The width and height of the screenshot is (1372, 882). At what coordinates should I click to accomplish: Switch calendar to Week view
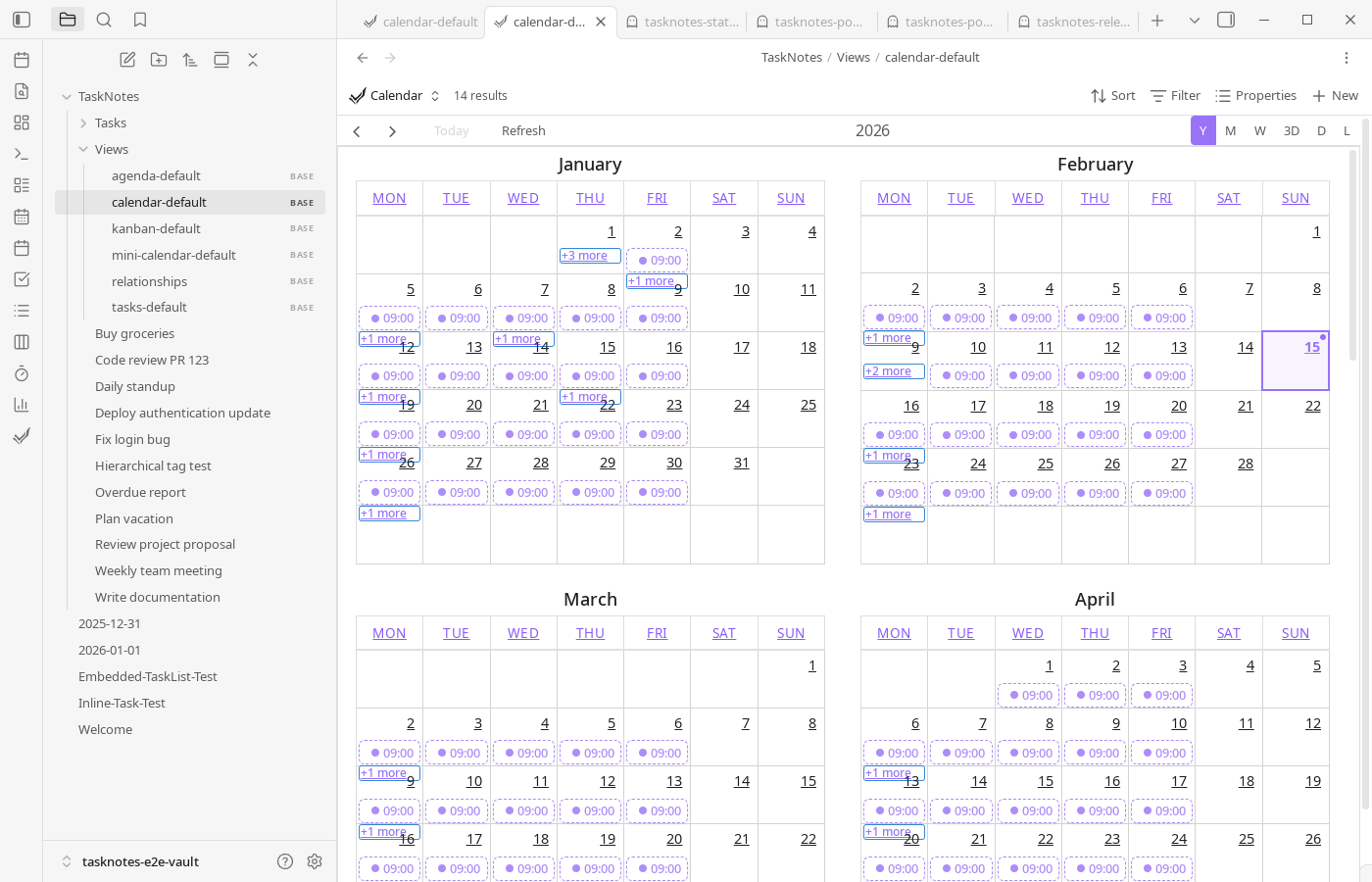tap(1260, 131)
